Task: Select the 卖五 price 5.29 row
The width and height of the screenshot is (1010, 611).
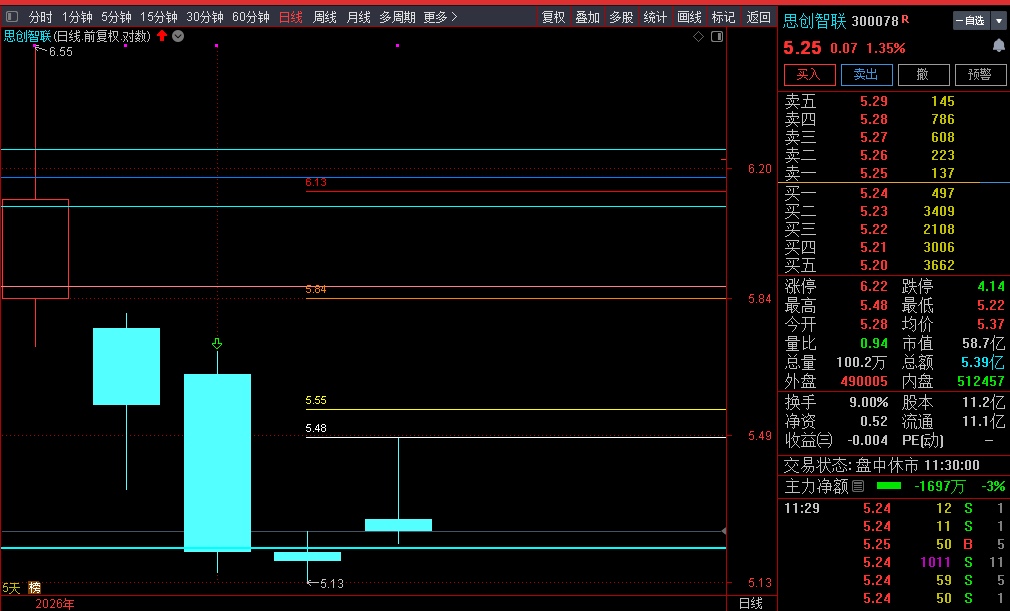Action: (893, 102)
